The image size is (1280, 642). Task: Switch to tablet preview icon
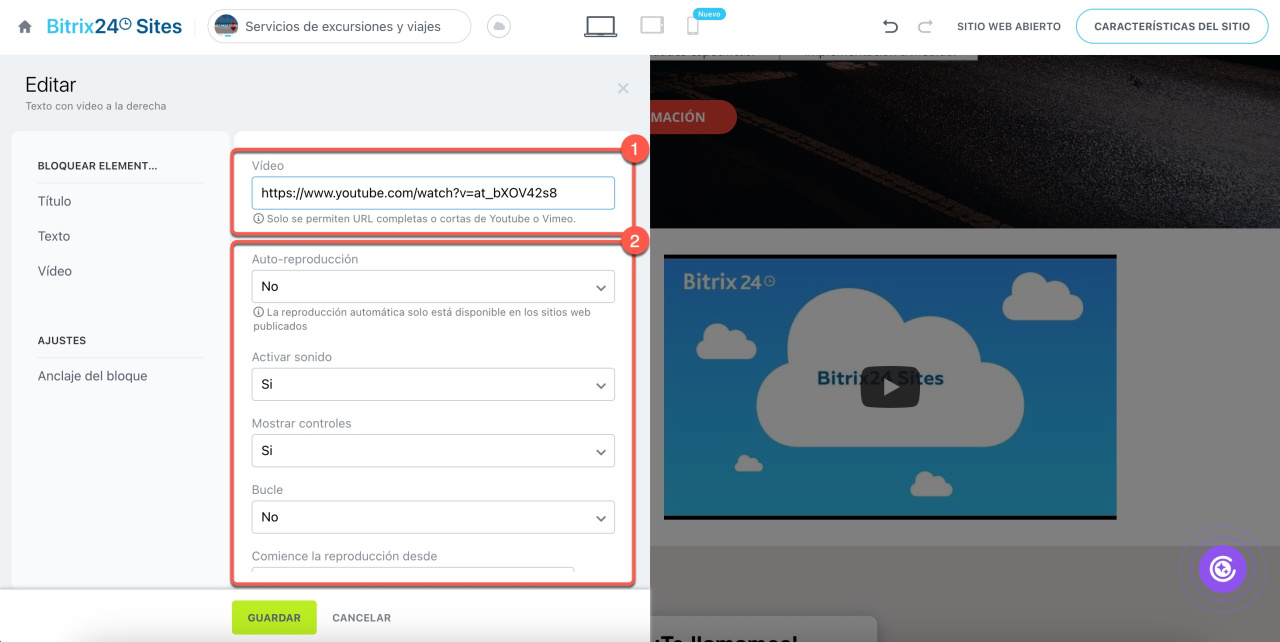click(x=652, y=26)
